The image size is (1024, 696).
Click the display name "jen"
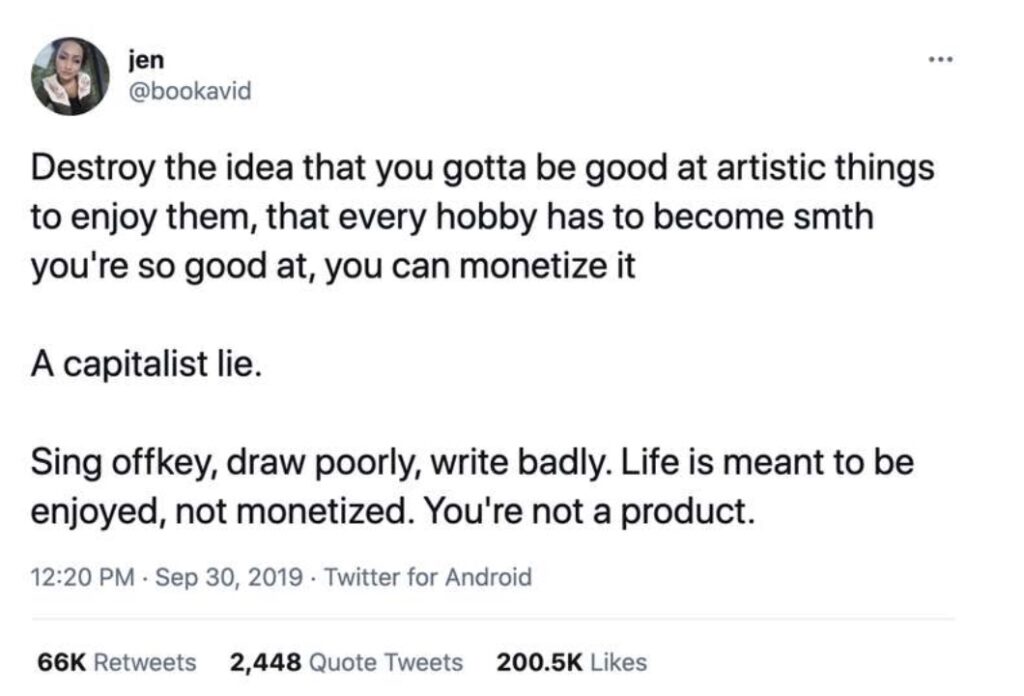tap(146, 60)
